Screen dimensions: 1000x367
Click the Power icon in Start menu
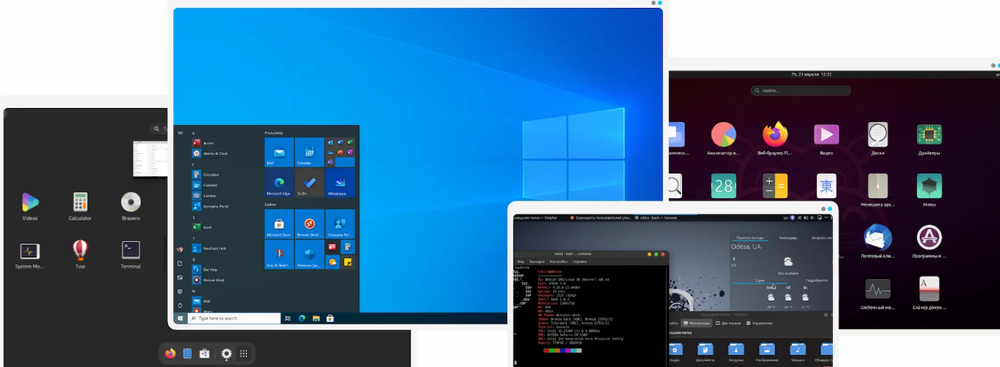[x=180, y=305]
